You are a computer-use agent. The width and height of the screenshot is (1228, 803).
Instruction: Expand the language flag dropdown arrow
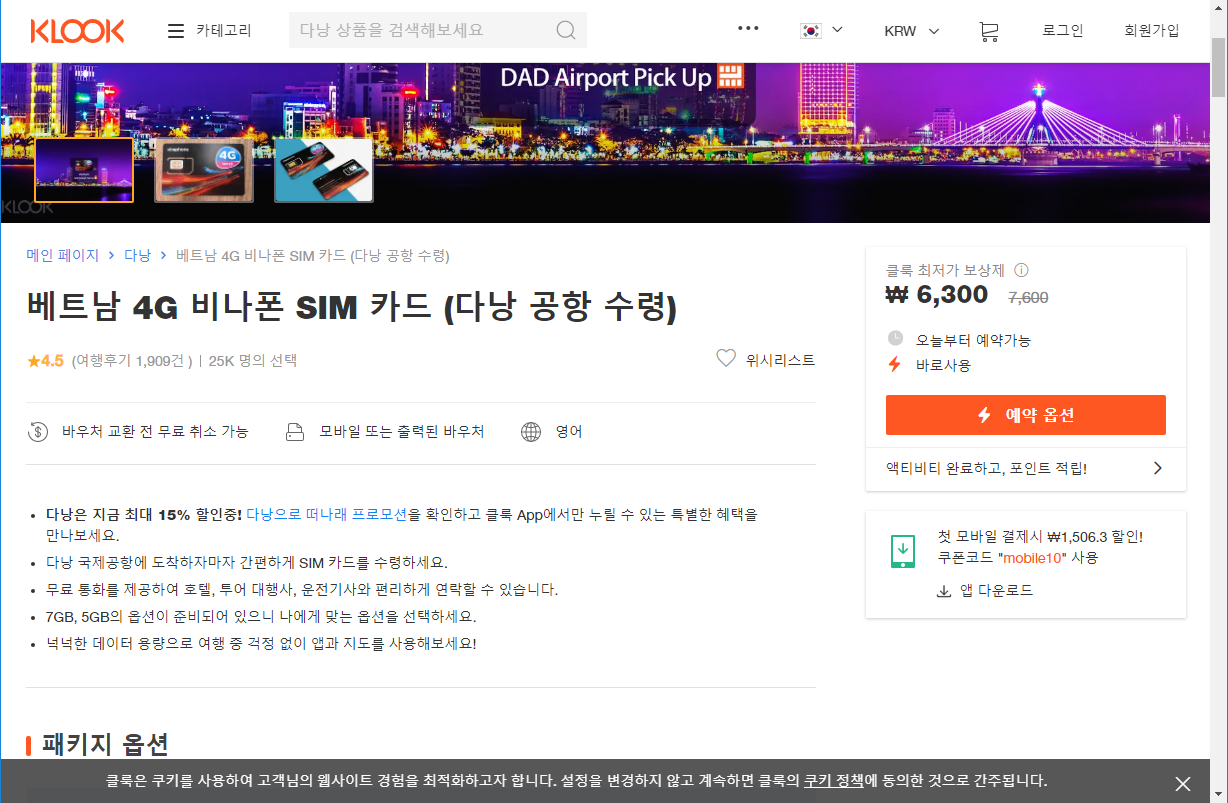837,30
